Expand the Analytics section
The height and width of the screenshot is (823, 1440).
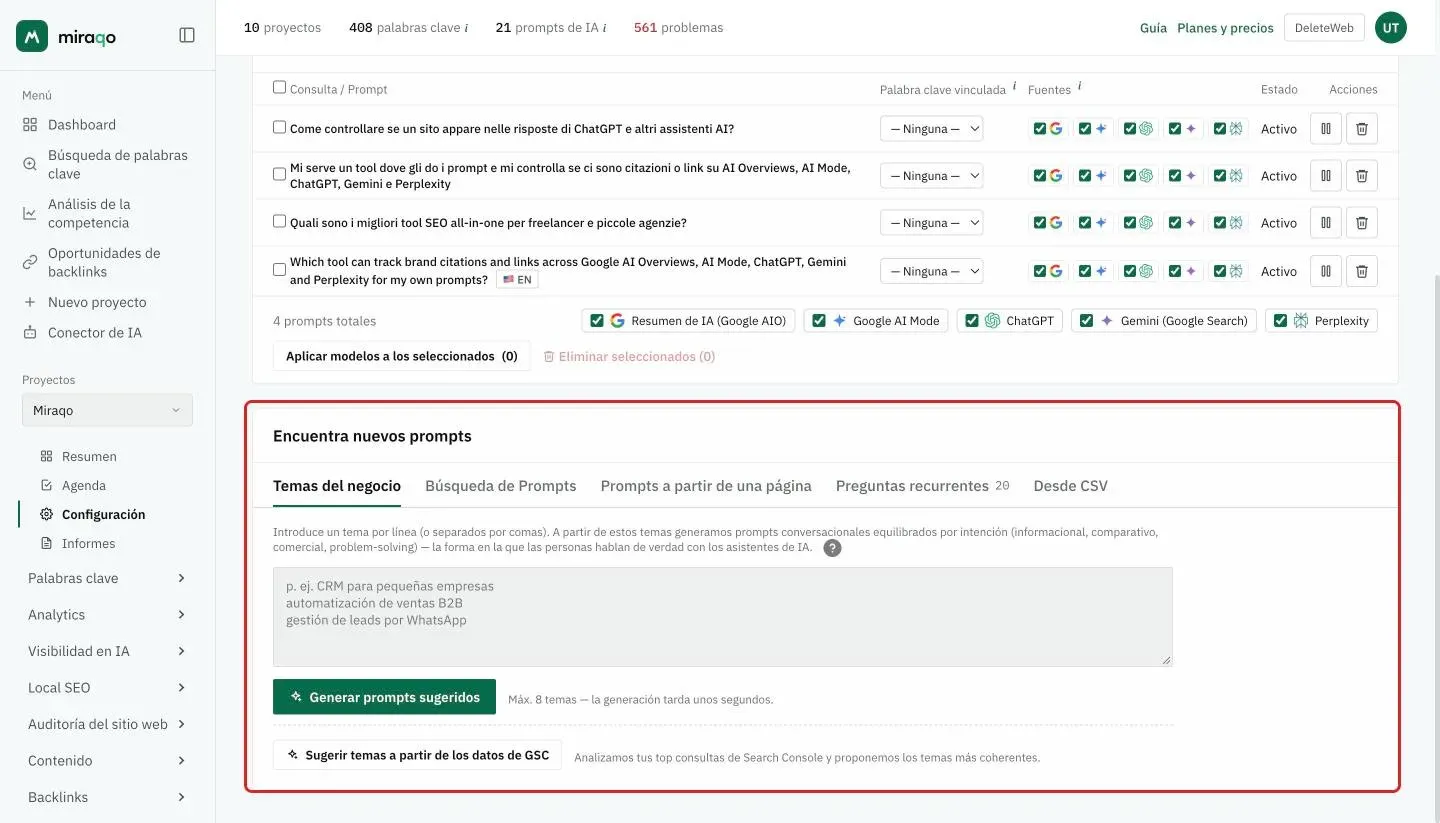pyautogui.click(x=107, y=615)
